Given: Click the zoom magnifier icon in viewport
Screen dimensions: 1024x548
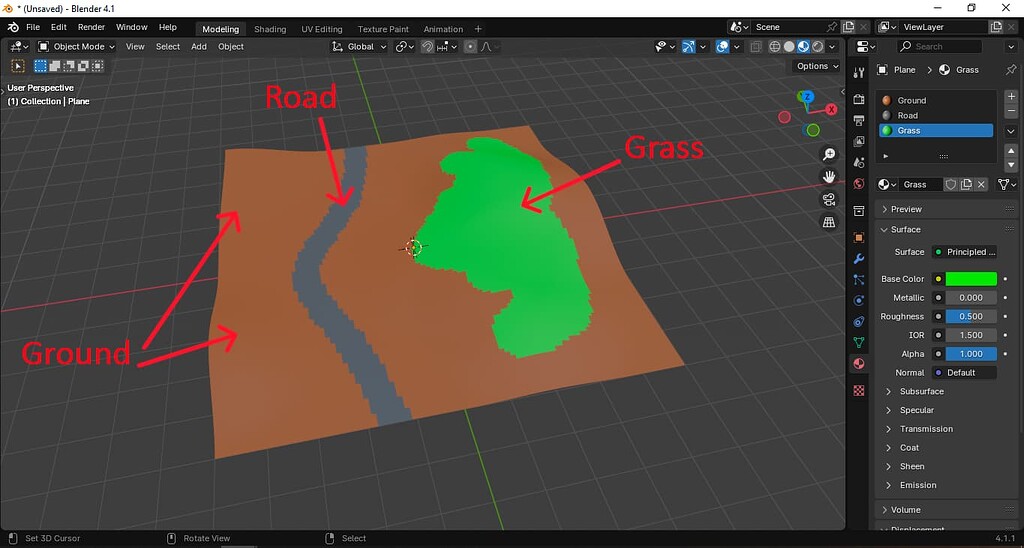Looking at the screenshot, I should pyautogui.click(x=829, y=154).
